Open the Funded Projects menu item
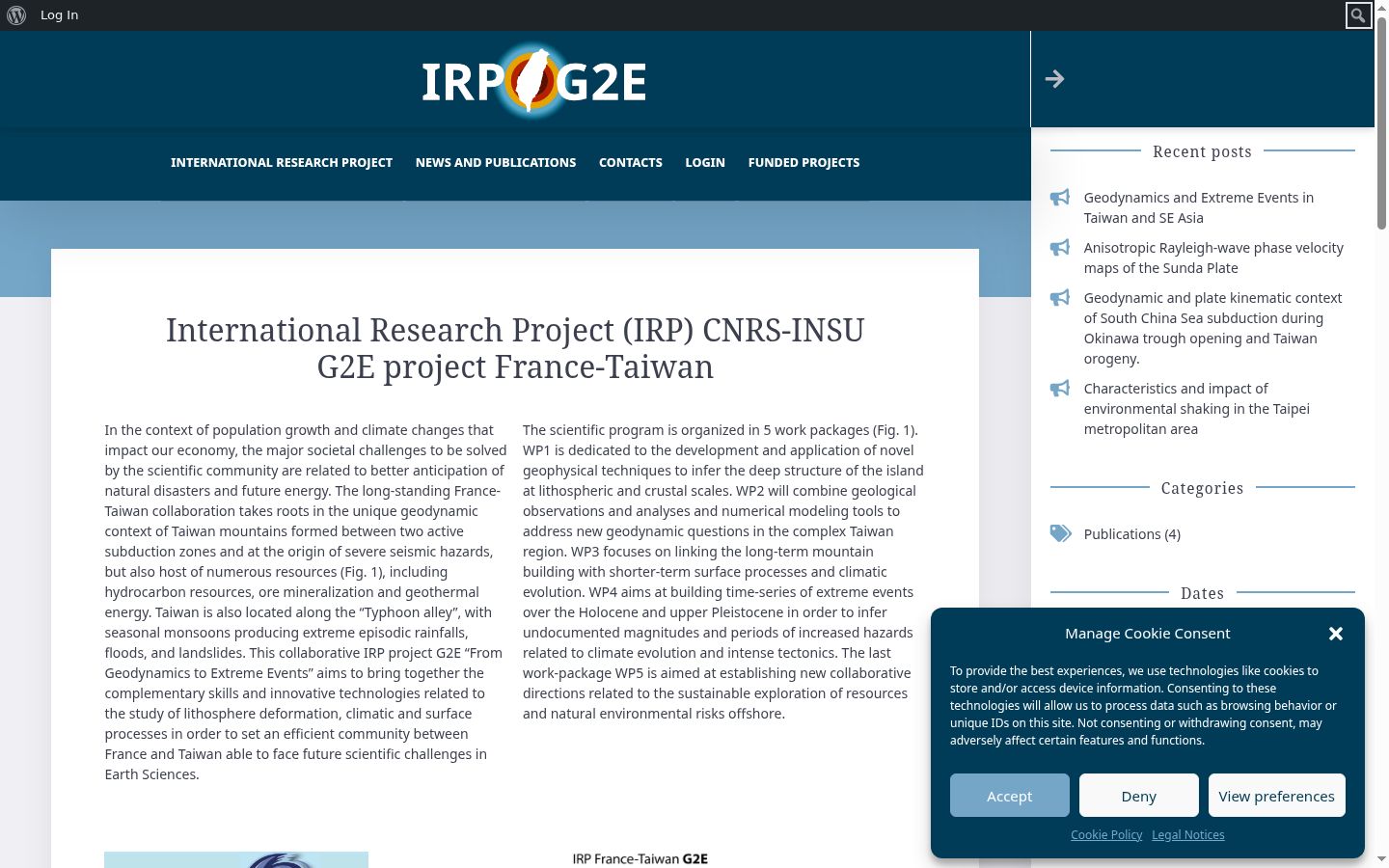Viewport: 1389px width, 868px height. (803, 162)
